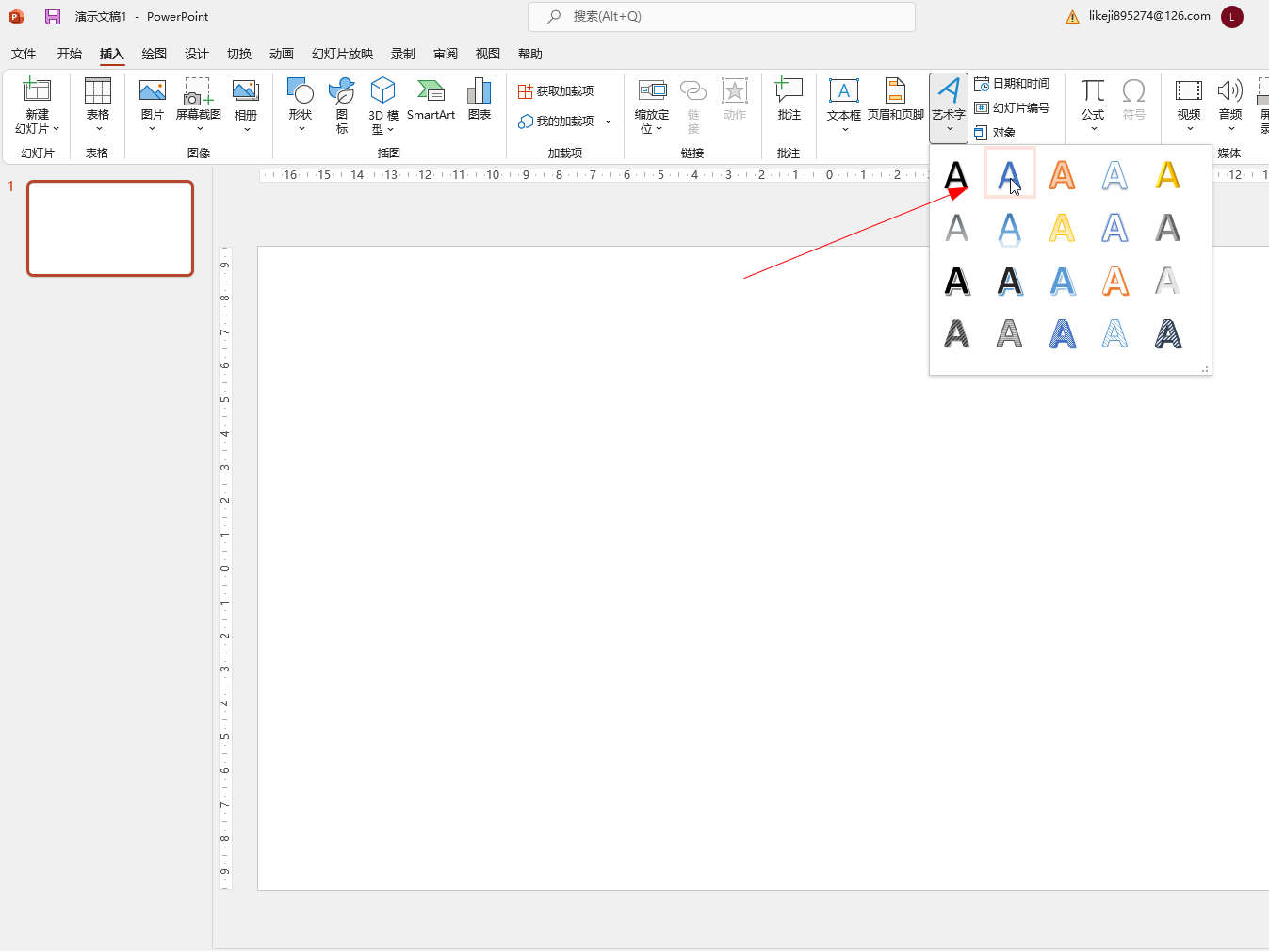Select slide 1 thumbnail
1269x952 pixels.
point(110,228)
